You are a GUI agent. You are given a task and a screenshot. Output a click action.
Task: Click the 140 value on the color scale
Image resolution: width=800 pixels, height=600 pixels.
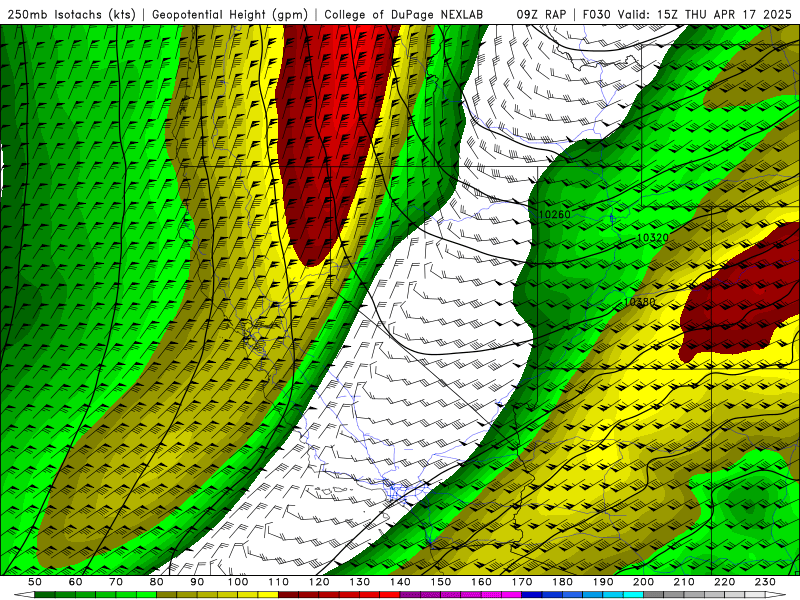(x=400, y=582)
